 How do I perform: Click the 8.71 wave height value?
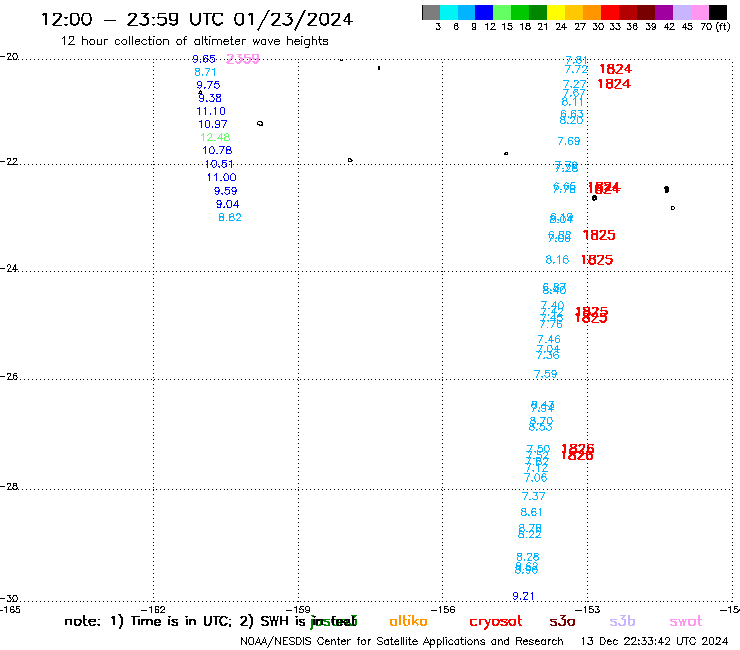[x=205, y=72]
